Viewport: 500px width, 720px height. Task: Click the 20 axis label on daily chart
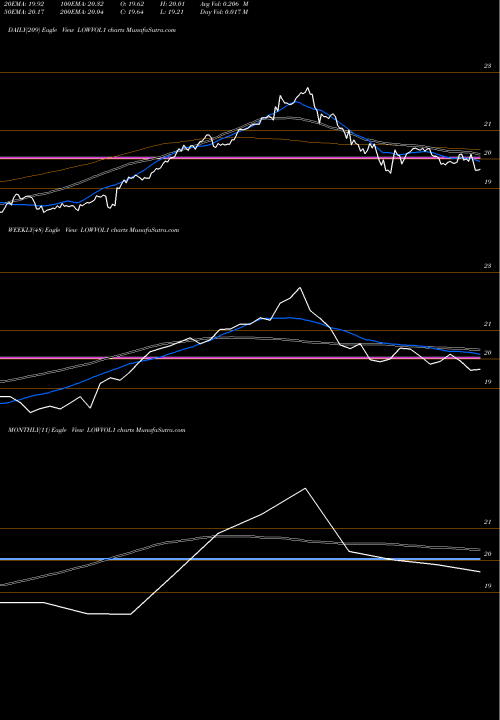pos(487,153)
